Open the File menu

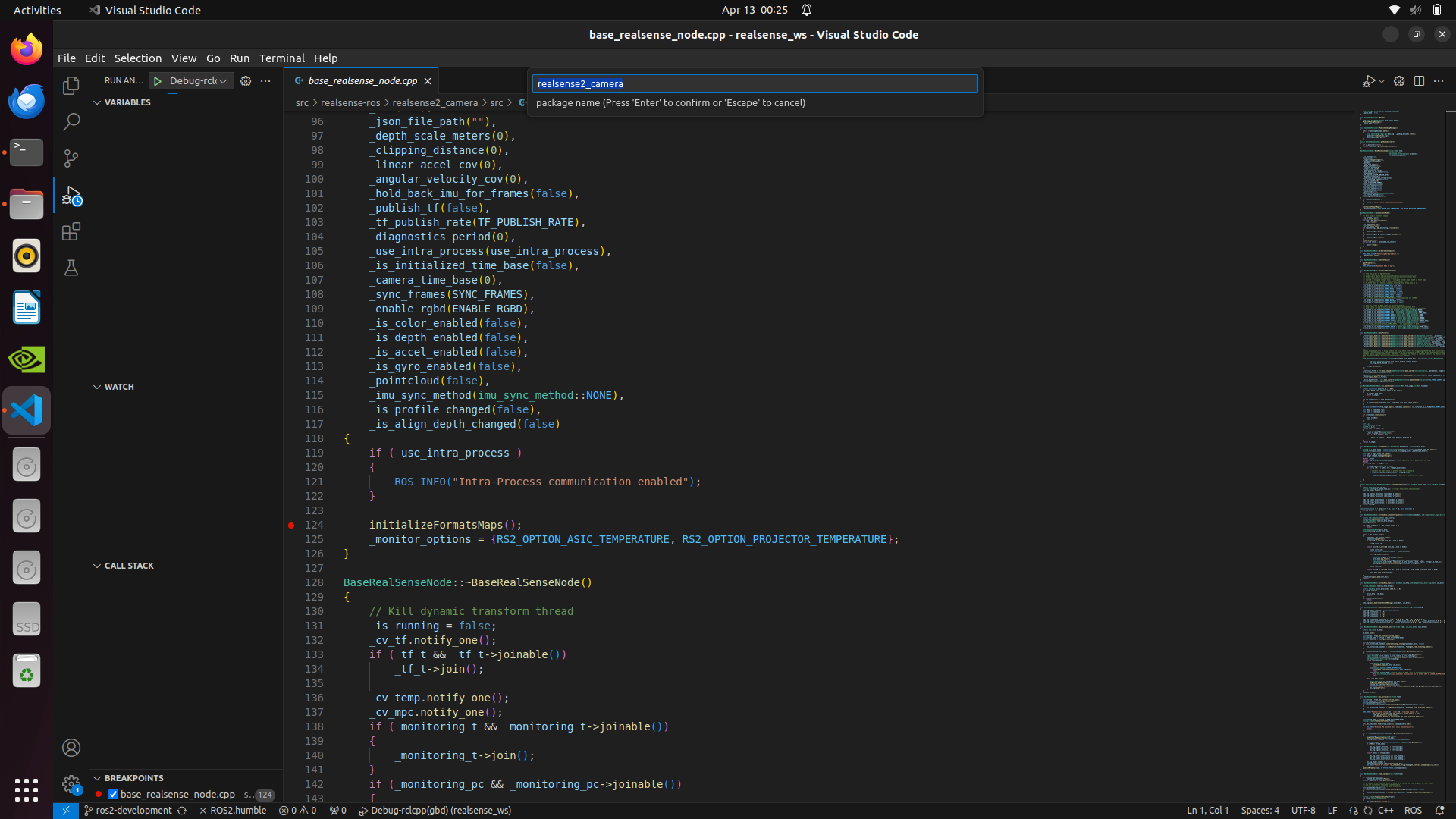(67, 58)
